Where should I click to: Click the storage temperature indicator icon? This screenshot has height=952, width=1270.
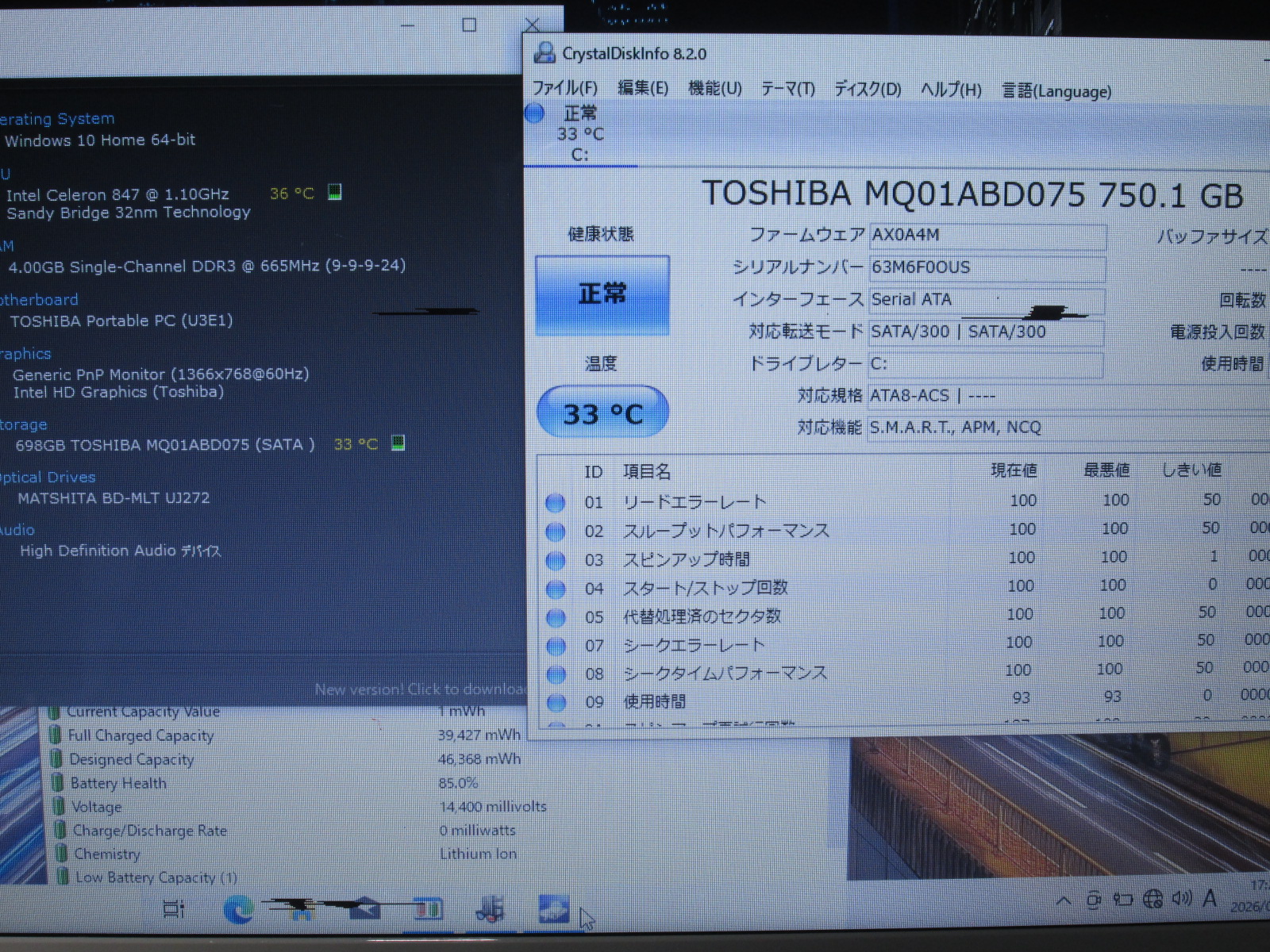398,443
